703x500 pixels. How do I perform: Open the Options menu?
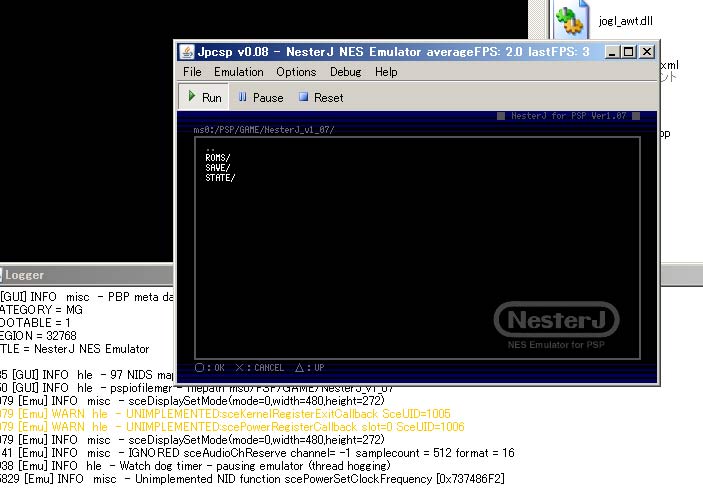point(296,72)
